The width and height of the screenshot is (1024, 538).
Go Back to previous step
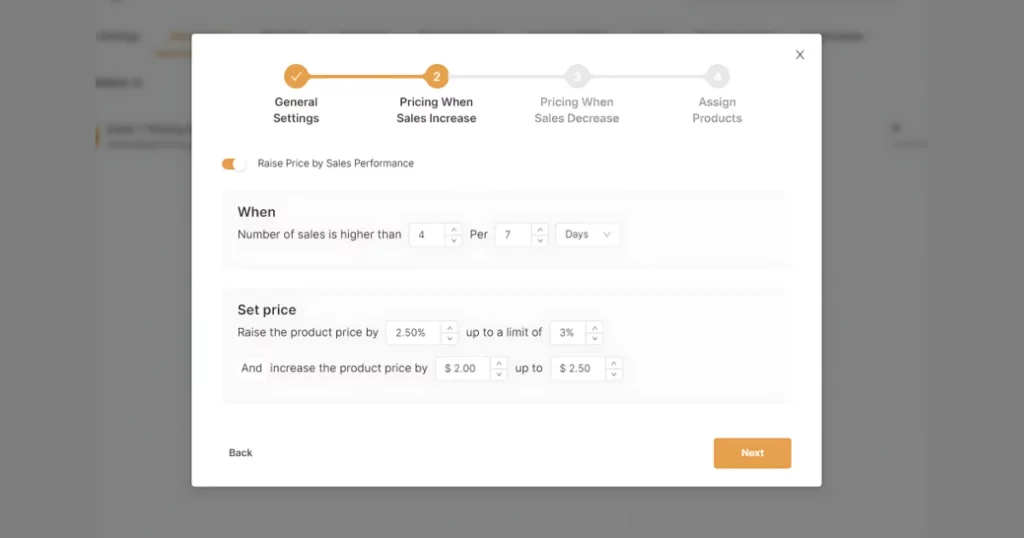point(240,452)
